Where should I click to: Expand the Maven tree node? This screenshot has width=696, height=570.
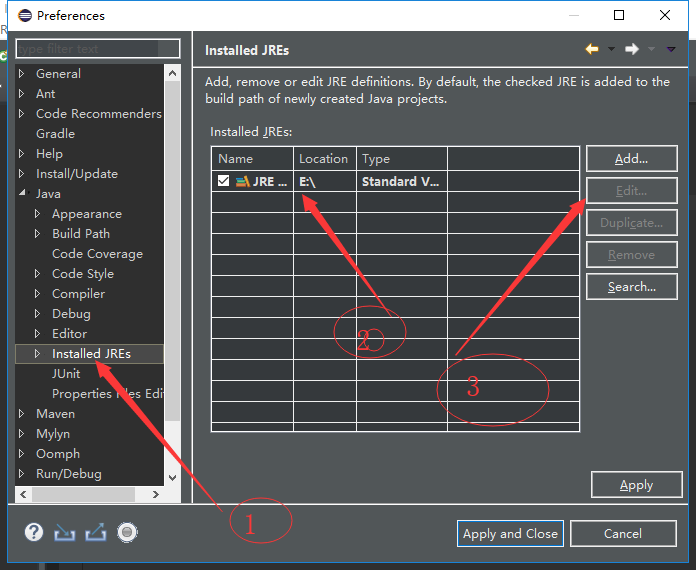tap(21, 413)
